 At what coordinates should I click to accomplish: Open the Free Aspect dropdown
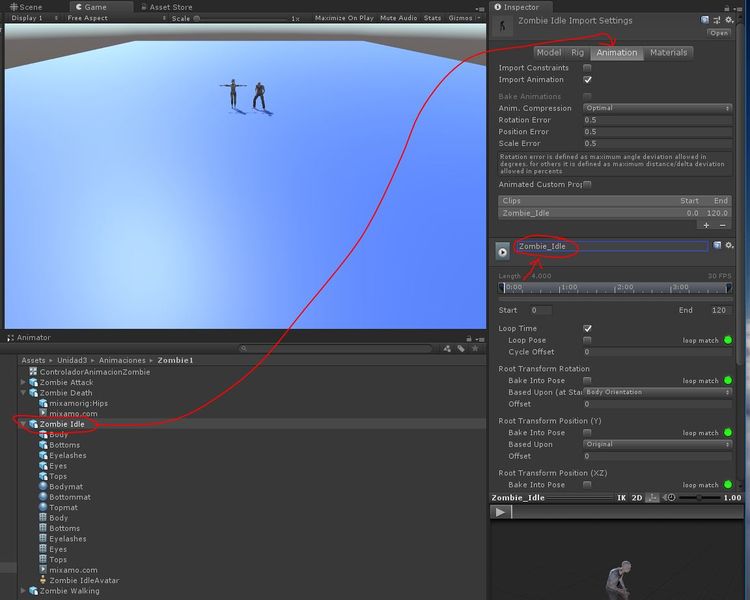(x=116, y=18)
